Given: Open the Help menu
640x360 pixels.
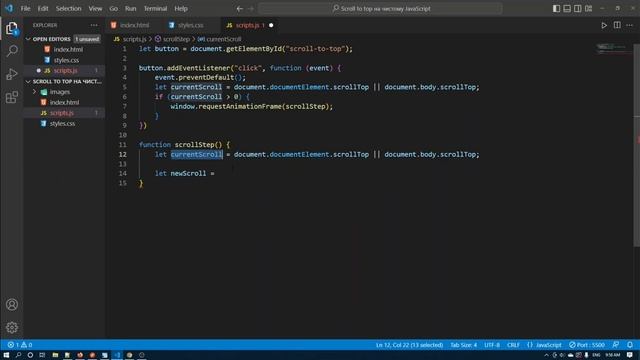Looking at the screenshot, I should 181,9.
